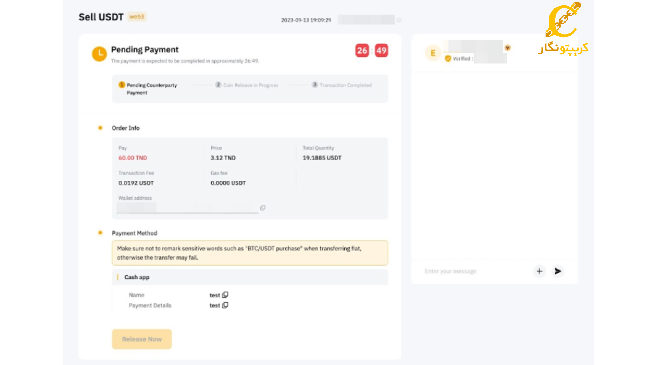Send the chat message arrow

tap(558, 271)
